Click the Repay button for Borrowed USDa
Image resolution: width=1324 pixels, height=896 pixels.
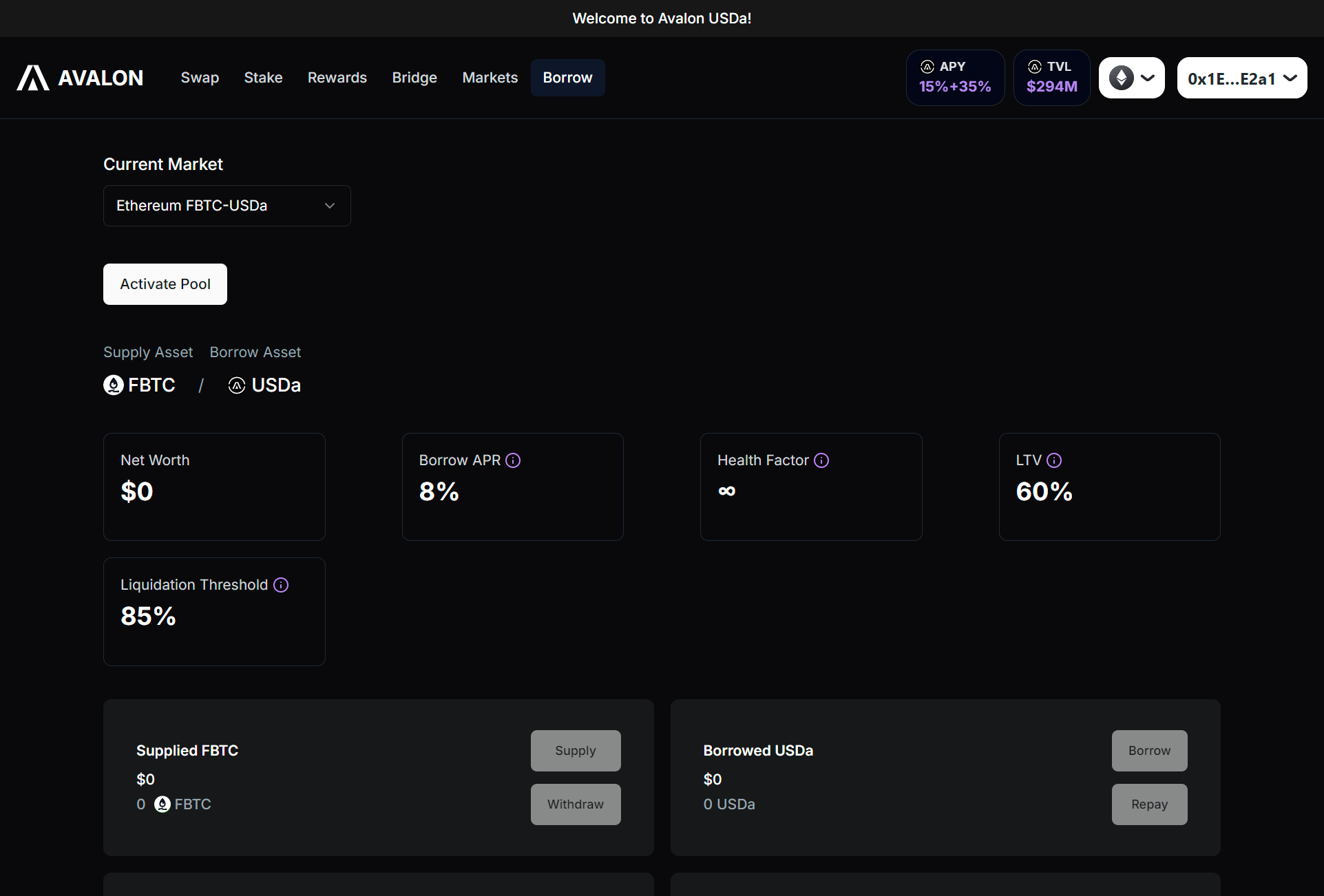[x=1148, y=804]
